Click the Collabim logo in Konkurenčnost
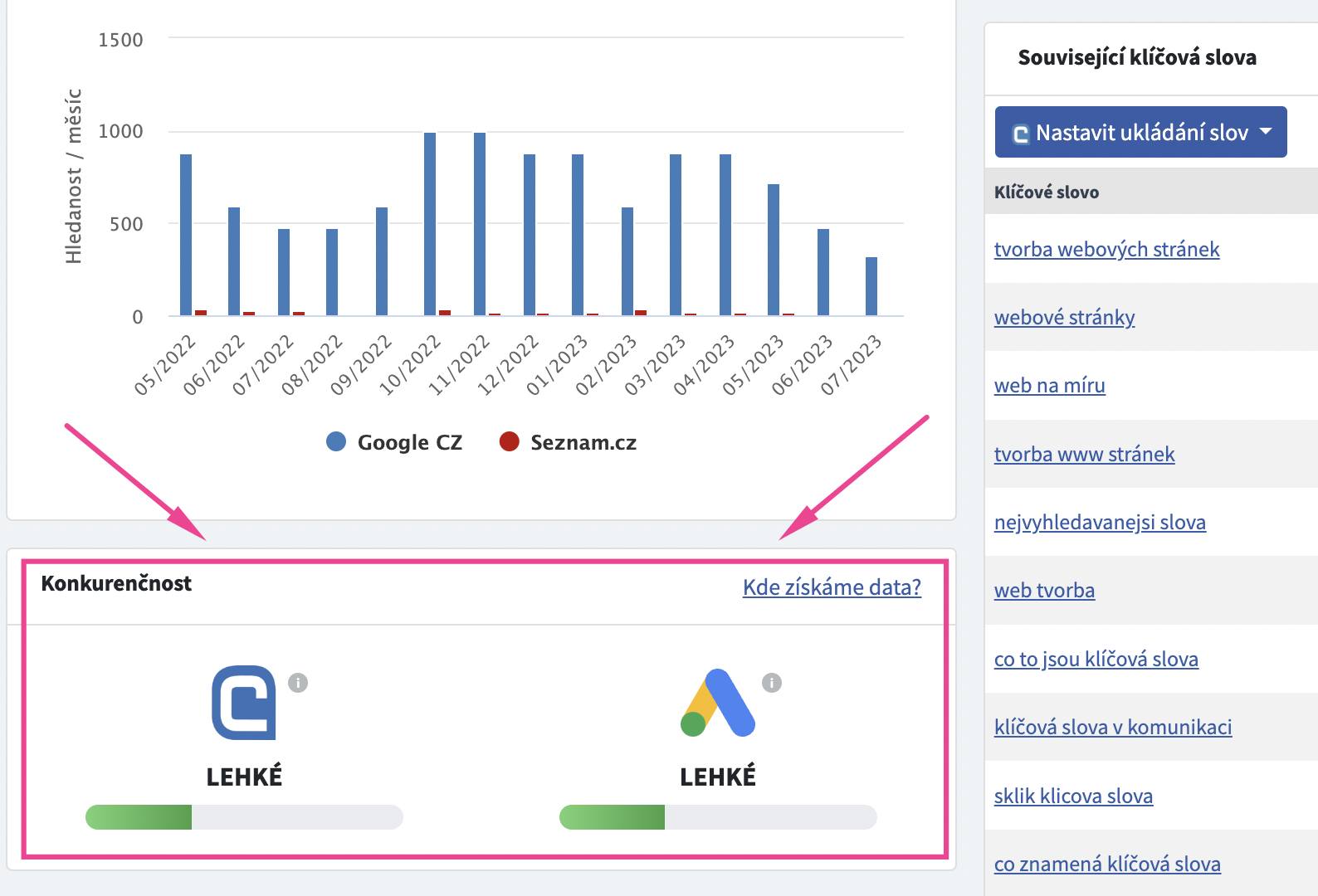1318x896 pixels. pos(244,703)
